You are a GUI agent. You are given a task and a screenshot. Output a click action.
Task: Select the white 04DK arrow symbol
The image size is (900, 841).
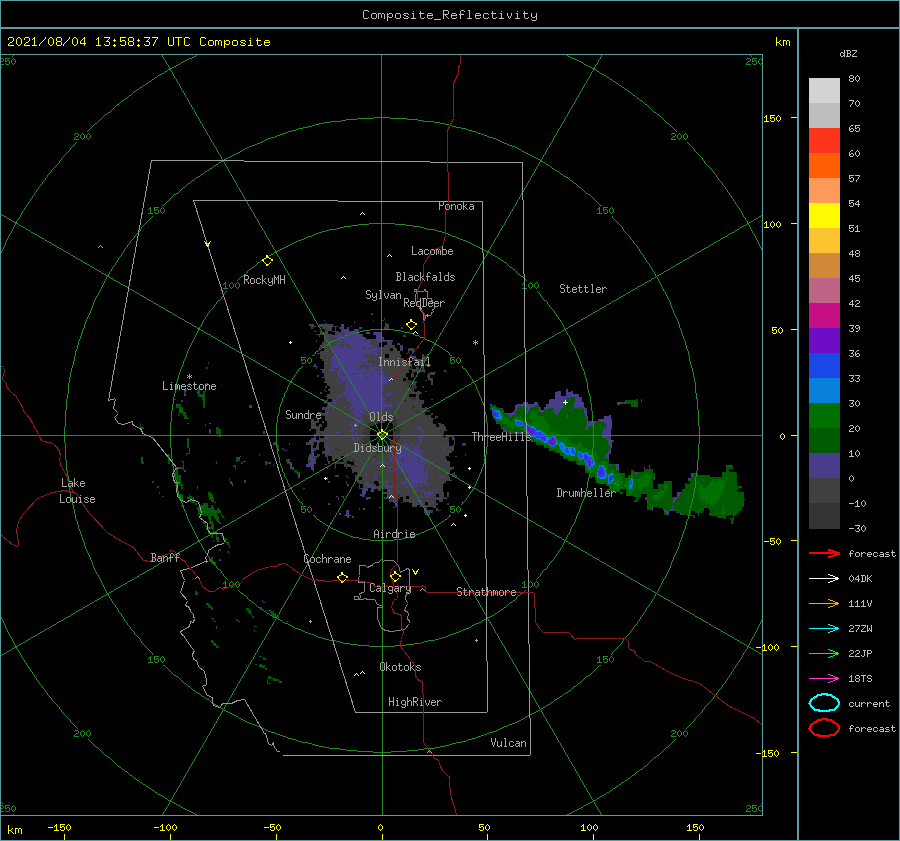(x=825, y=578)
